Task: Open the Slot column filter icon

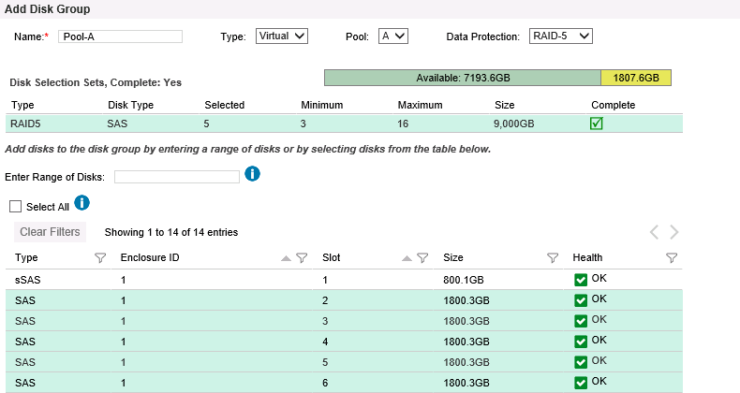Action: coord(422,258)
